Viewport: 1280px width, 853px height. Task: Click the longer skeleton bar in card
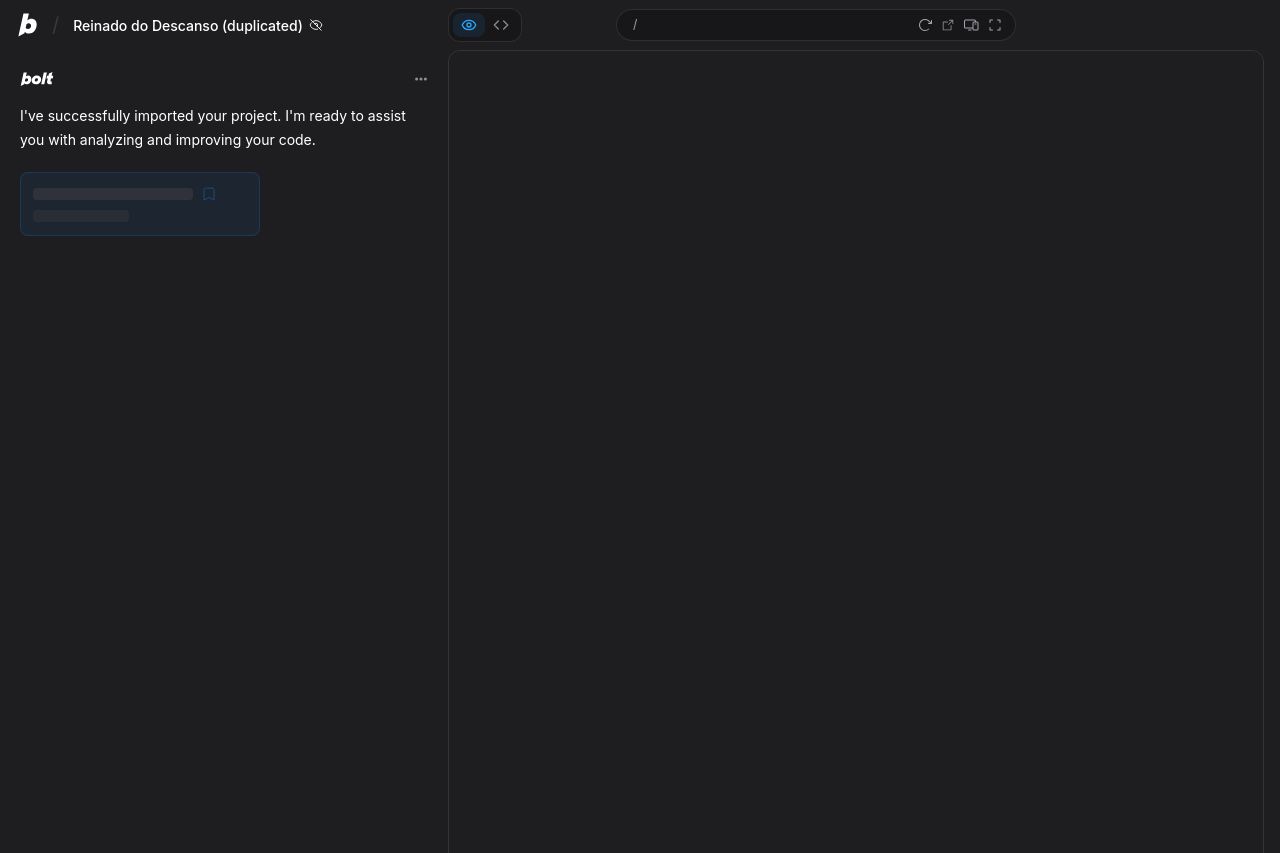pos(113,194)
